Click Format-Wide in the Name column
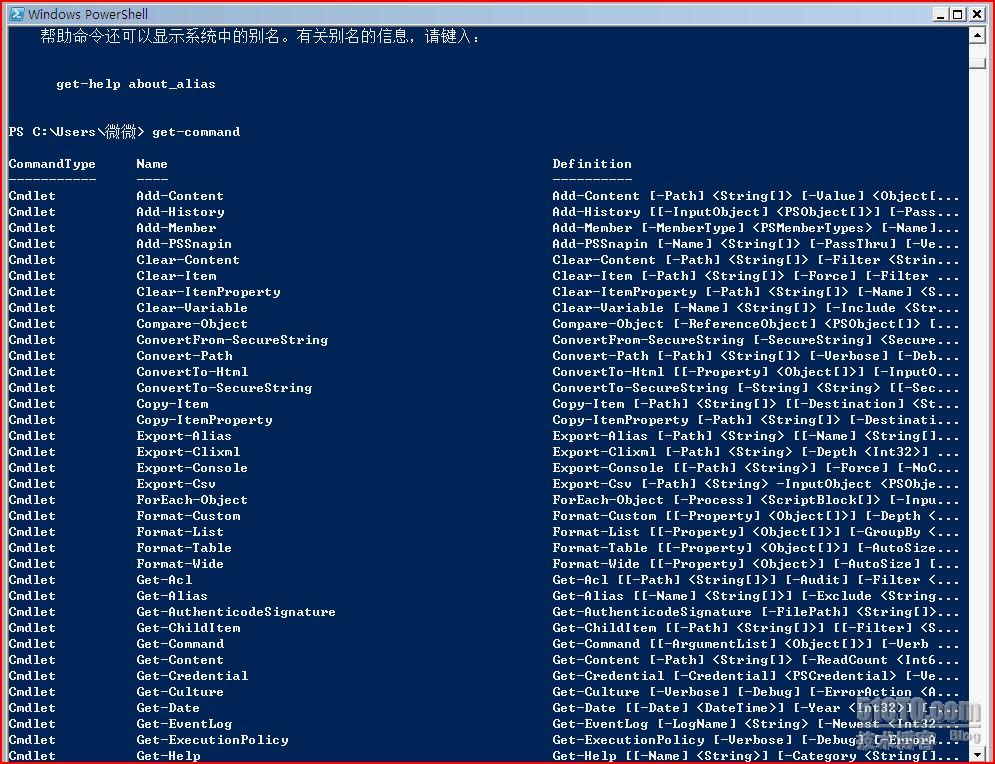The width and height of the screenshot is (995, 764). 180,563
